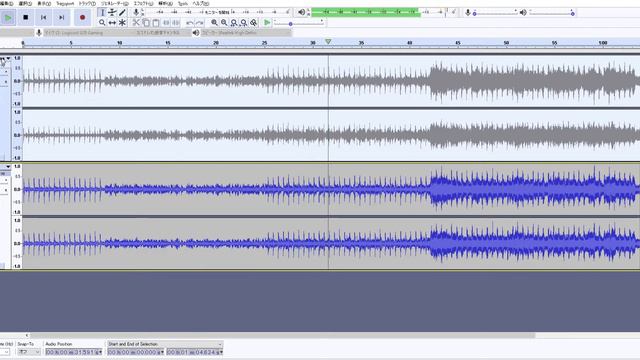Open the Transport menu

(65, 4)
